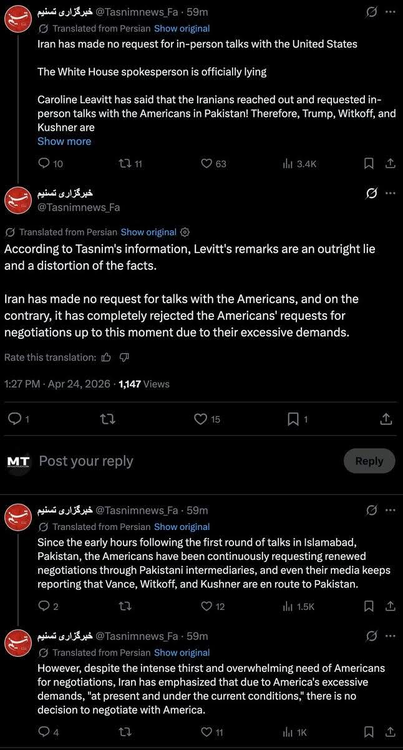Click the Reply button

coord(369,461)
